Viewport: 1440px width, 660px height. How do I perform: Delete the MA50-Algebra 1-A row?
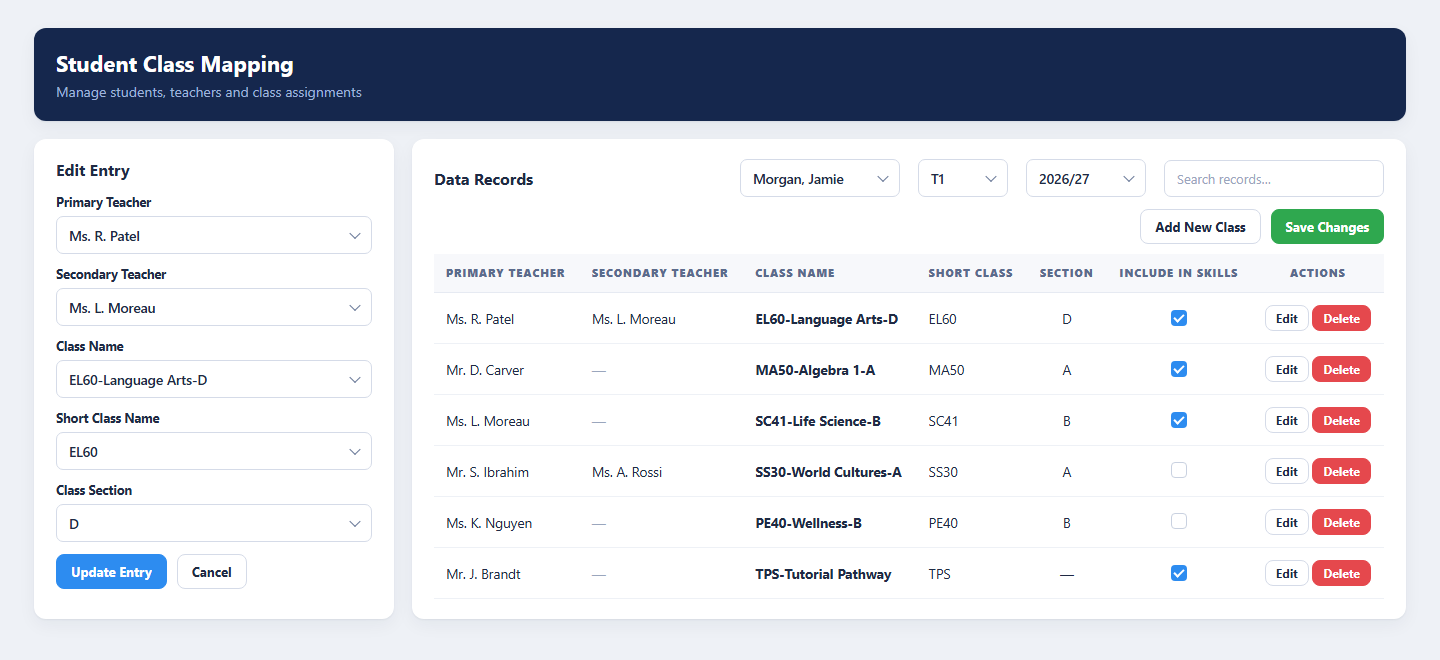click(x=1341, y=370)
